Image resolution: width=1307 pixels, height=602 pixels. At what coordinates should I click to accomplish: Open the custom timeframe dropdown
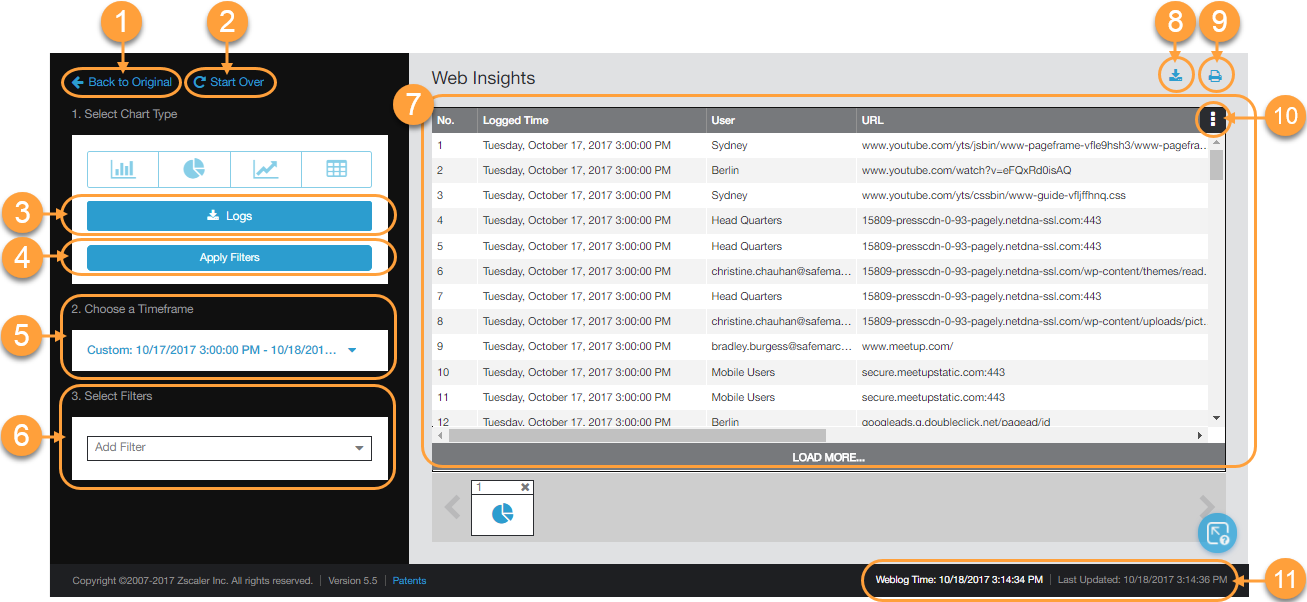click(x=221, y=350)
